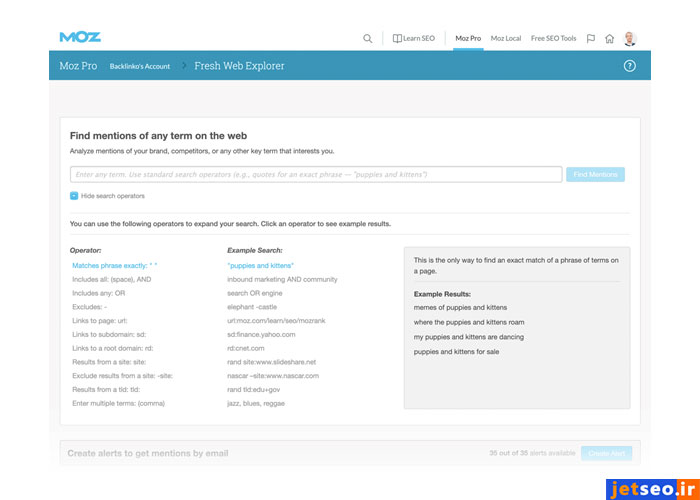Click example sd:finance.yahoo.com
Image resolution: width=700 pixels, height=500 pixels.
tap(261, 335)
